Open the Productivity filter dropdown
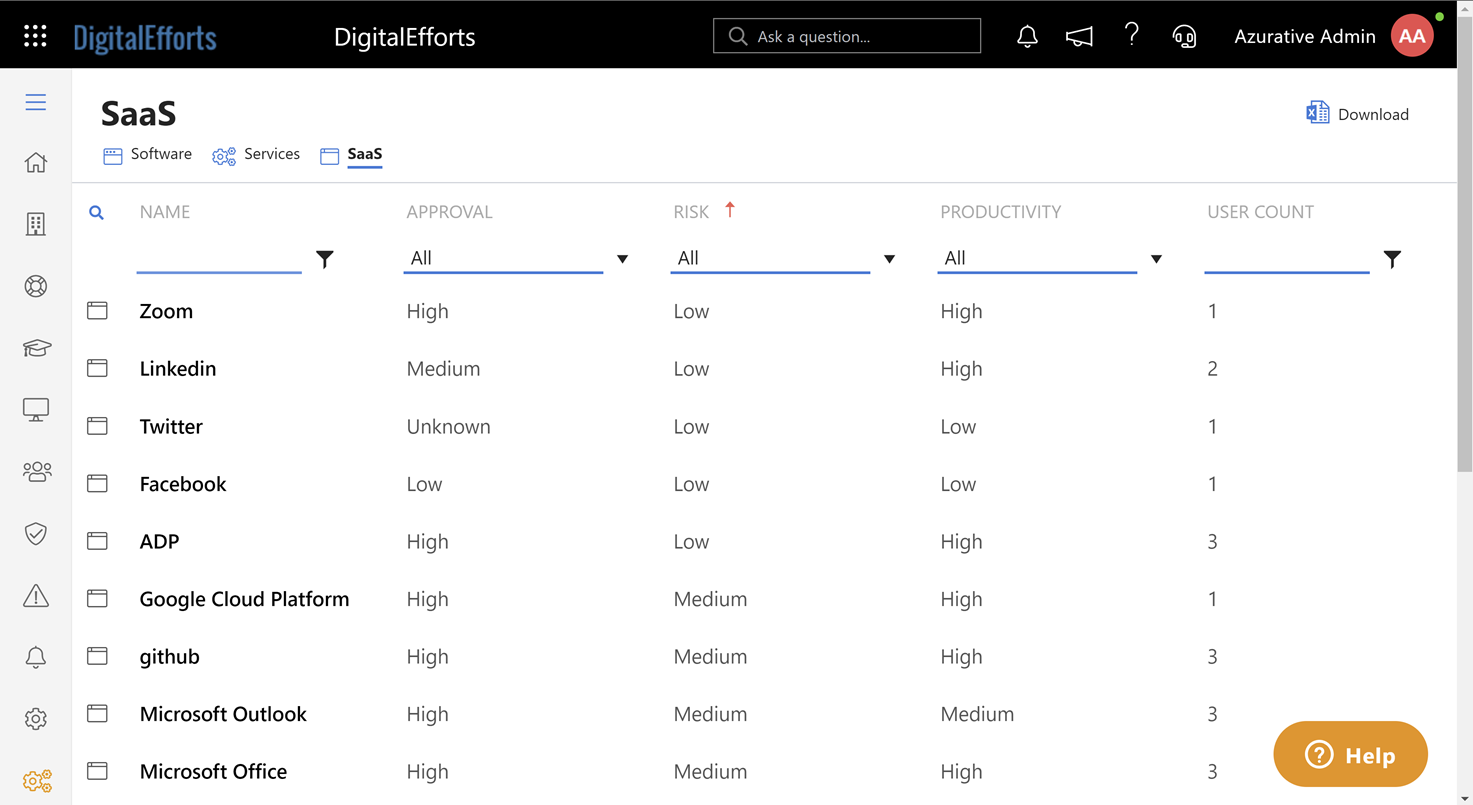1473x805 pixels. 1051,258
